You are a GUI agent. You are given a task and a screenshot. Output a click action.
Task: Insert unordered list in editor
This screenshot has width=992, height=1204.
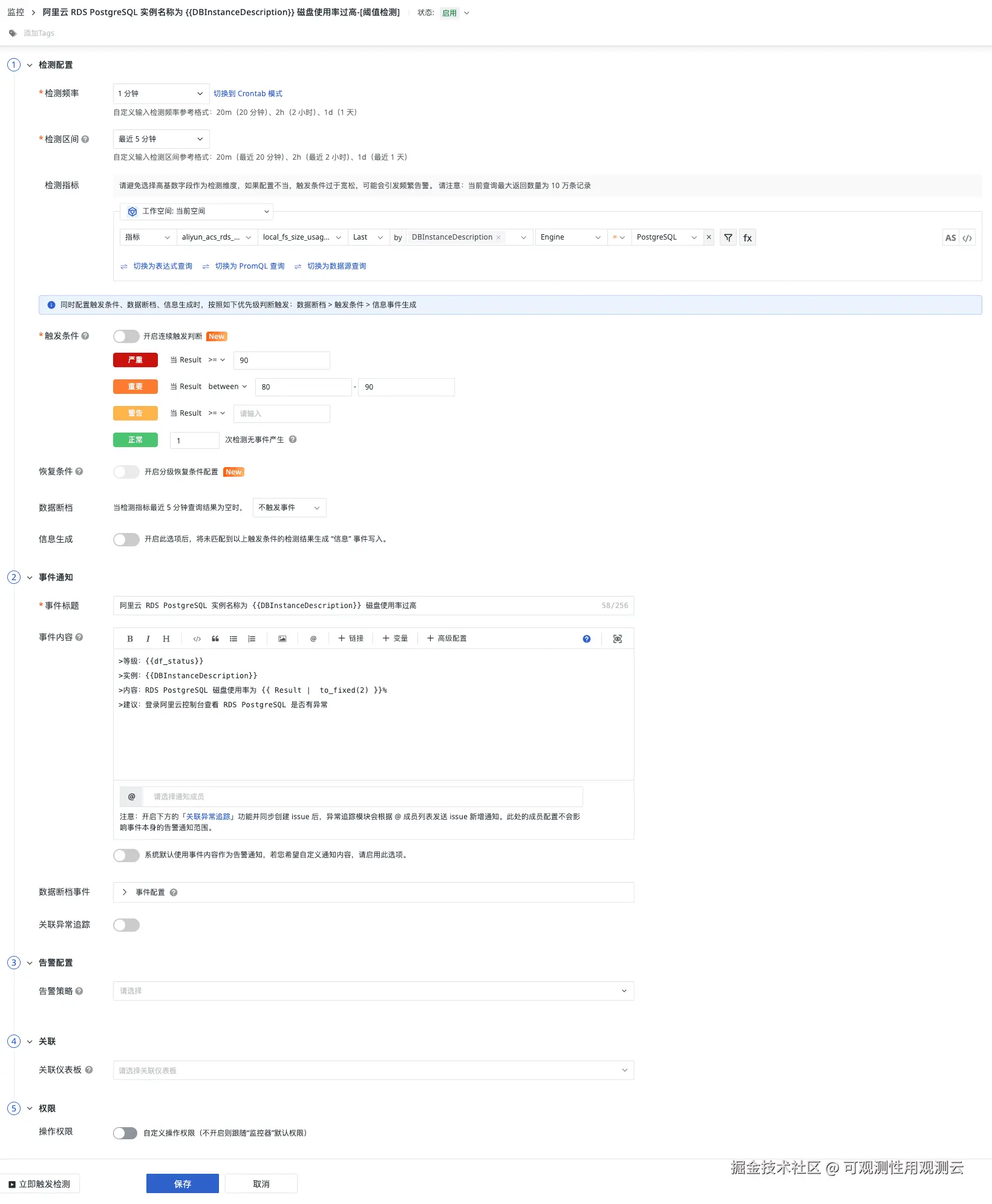pyautogui.click(x=233, y=639)
